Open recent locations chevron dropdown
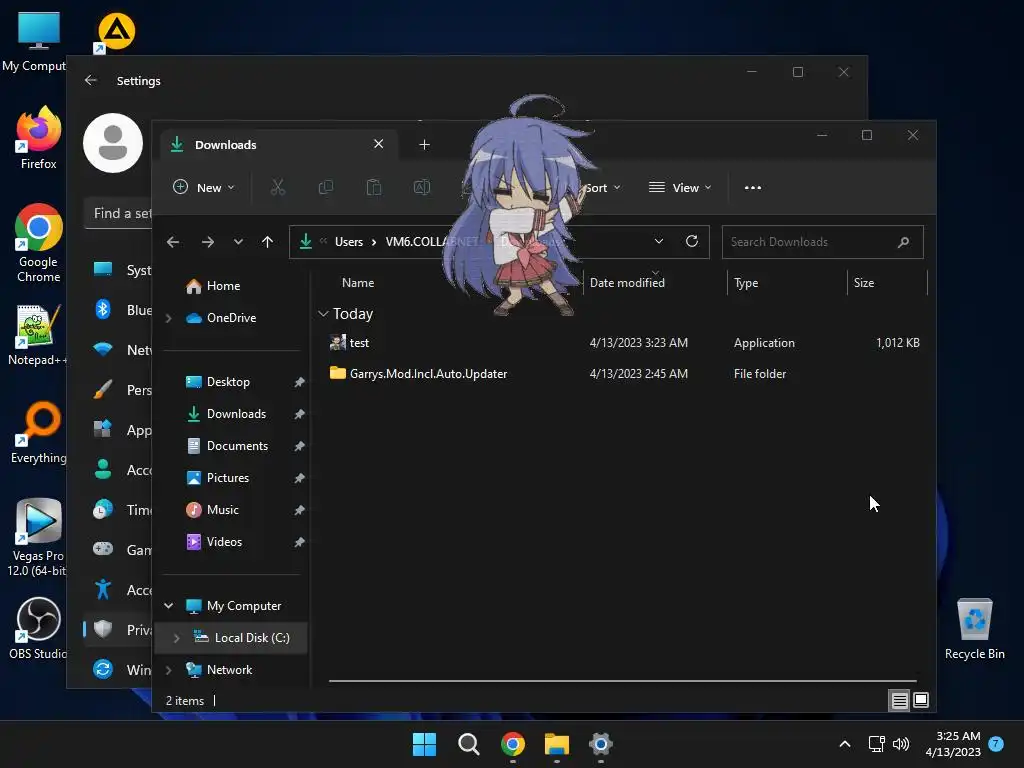The image size is (1024, 768). 238,242
